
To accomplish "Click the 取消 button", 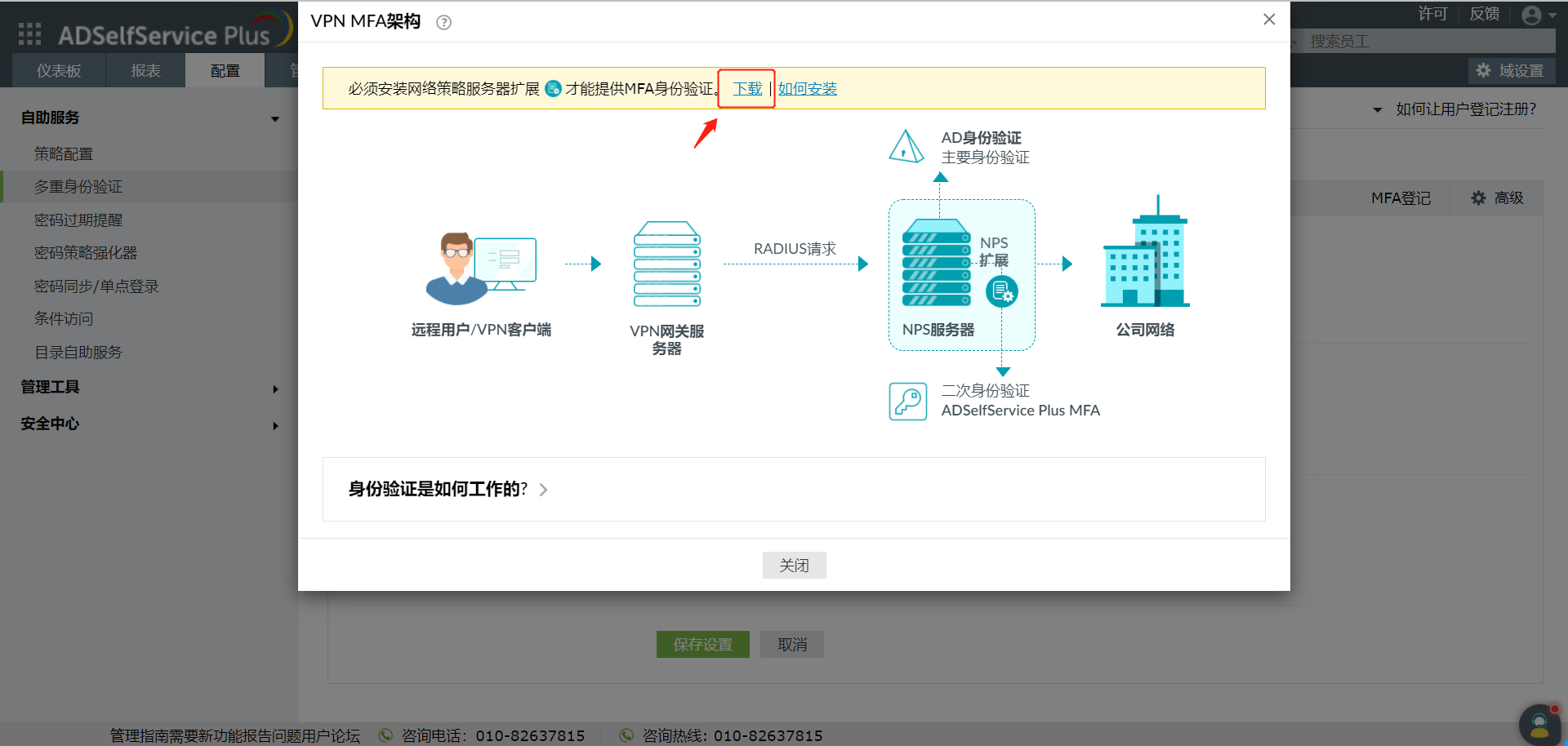I will click(x=792, y=644).
